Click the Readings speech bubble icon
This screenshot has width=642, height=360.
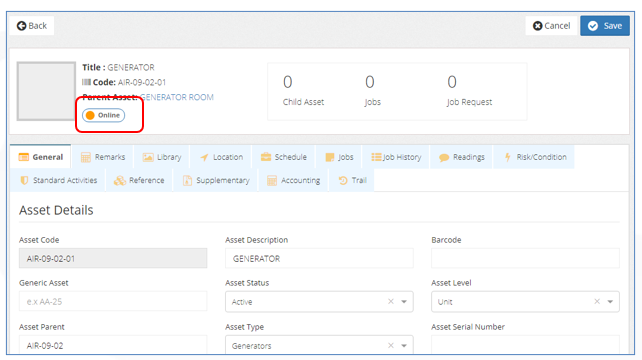[x=444, y=158]
